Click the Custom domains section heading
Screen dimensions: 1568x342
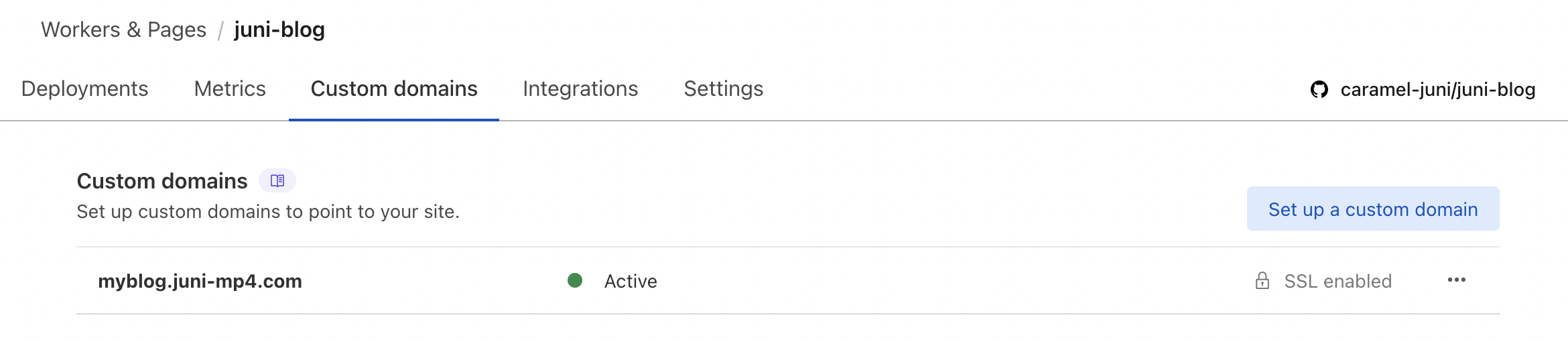pyautogui.click(x=162, y=181)
